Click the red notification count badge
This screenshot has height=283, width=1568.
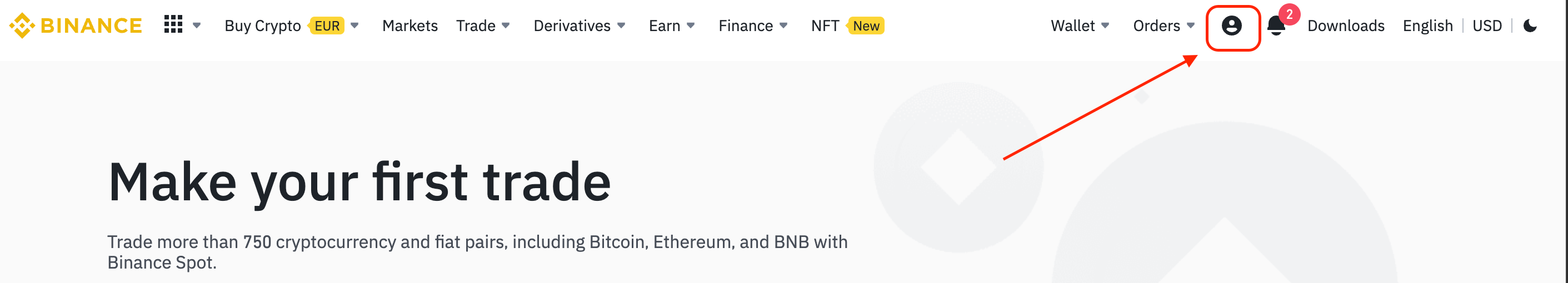[x=1289, y=14]
